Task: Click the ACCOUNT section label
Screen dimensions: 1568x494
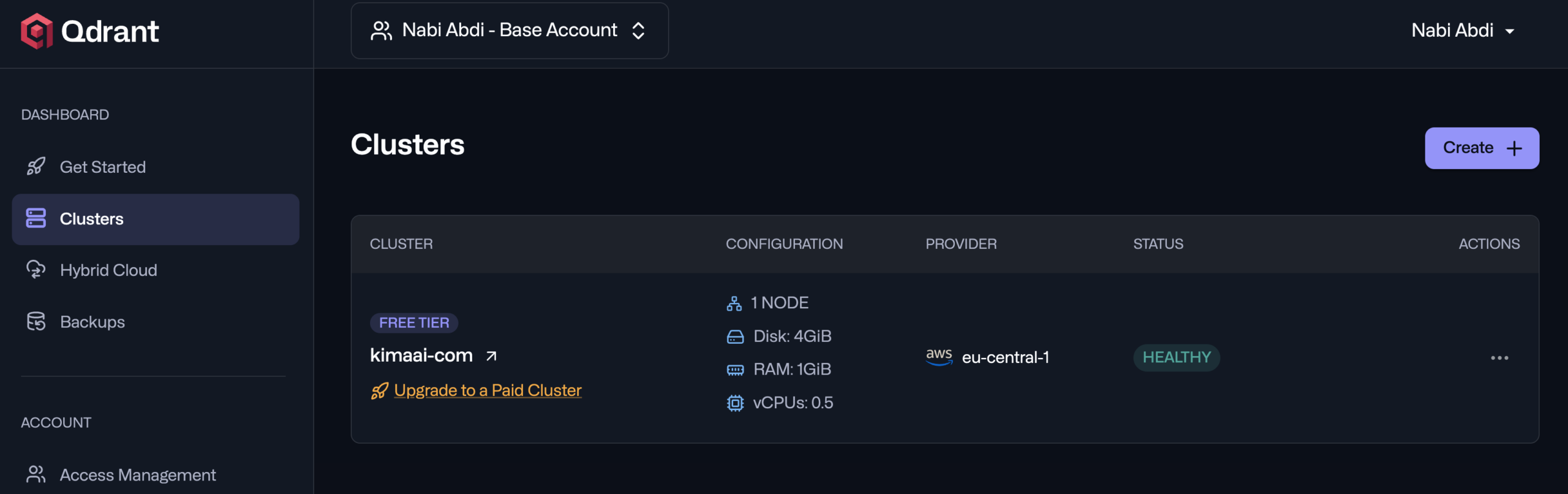Action: (x=56, y=422)
